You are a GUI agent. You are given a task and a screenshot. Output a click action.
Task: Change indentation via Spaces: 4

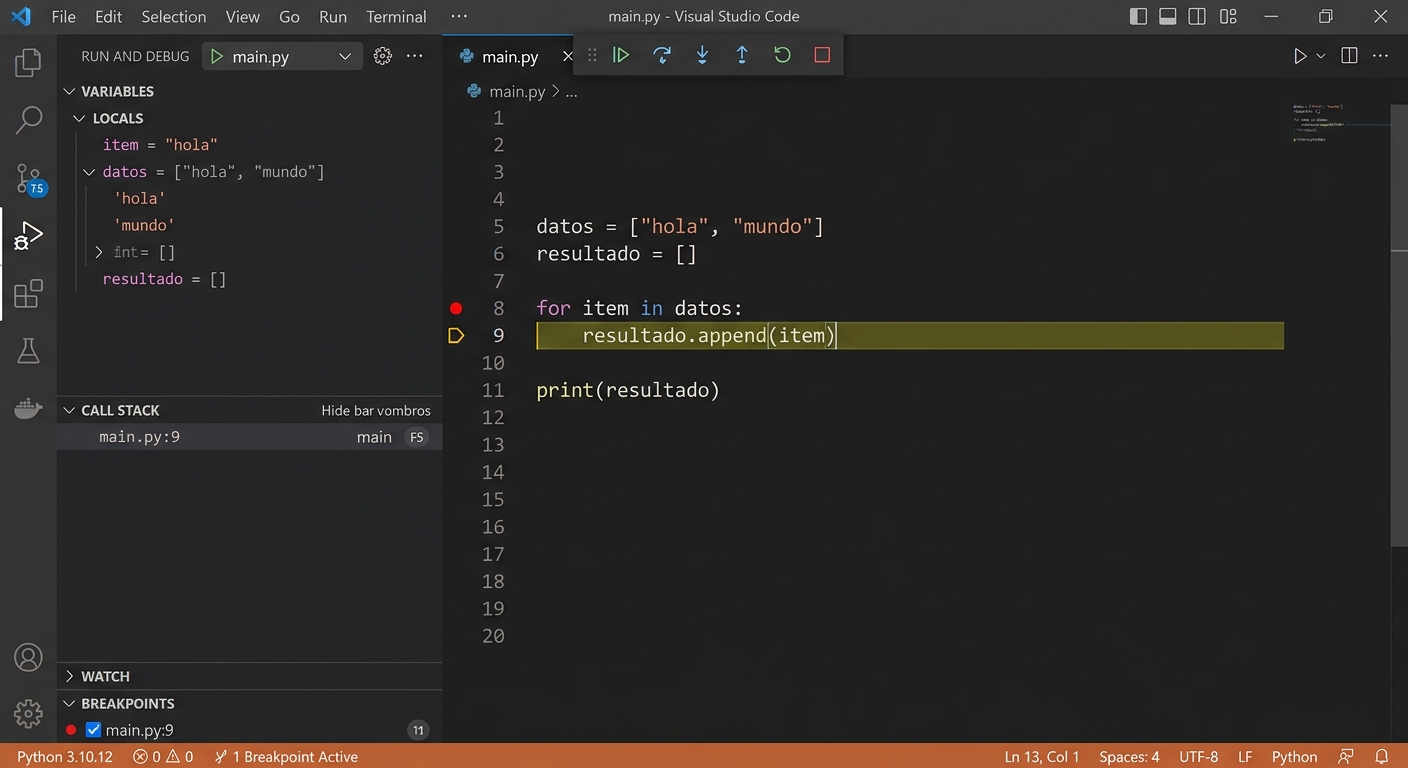point(1129,757)
